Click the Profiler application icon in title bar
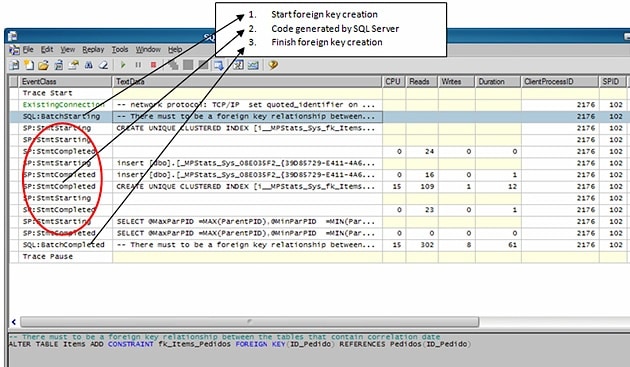Image resolution: width=630 pixels, height=367 pixels. 12,36
